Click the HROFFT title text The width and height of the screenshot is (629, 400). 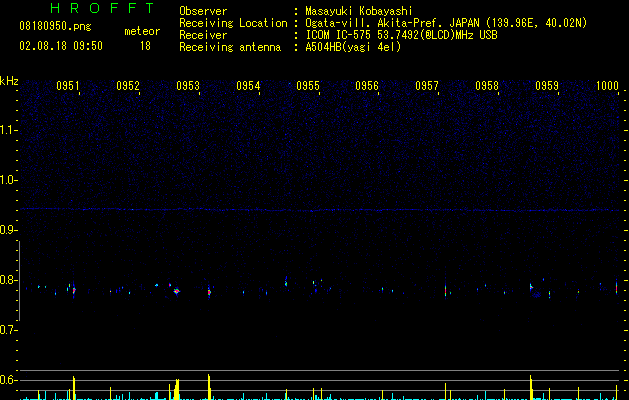[102, 8]
